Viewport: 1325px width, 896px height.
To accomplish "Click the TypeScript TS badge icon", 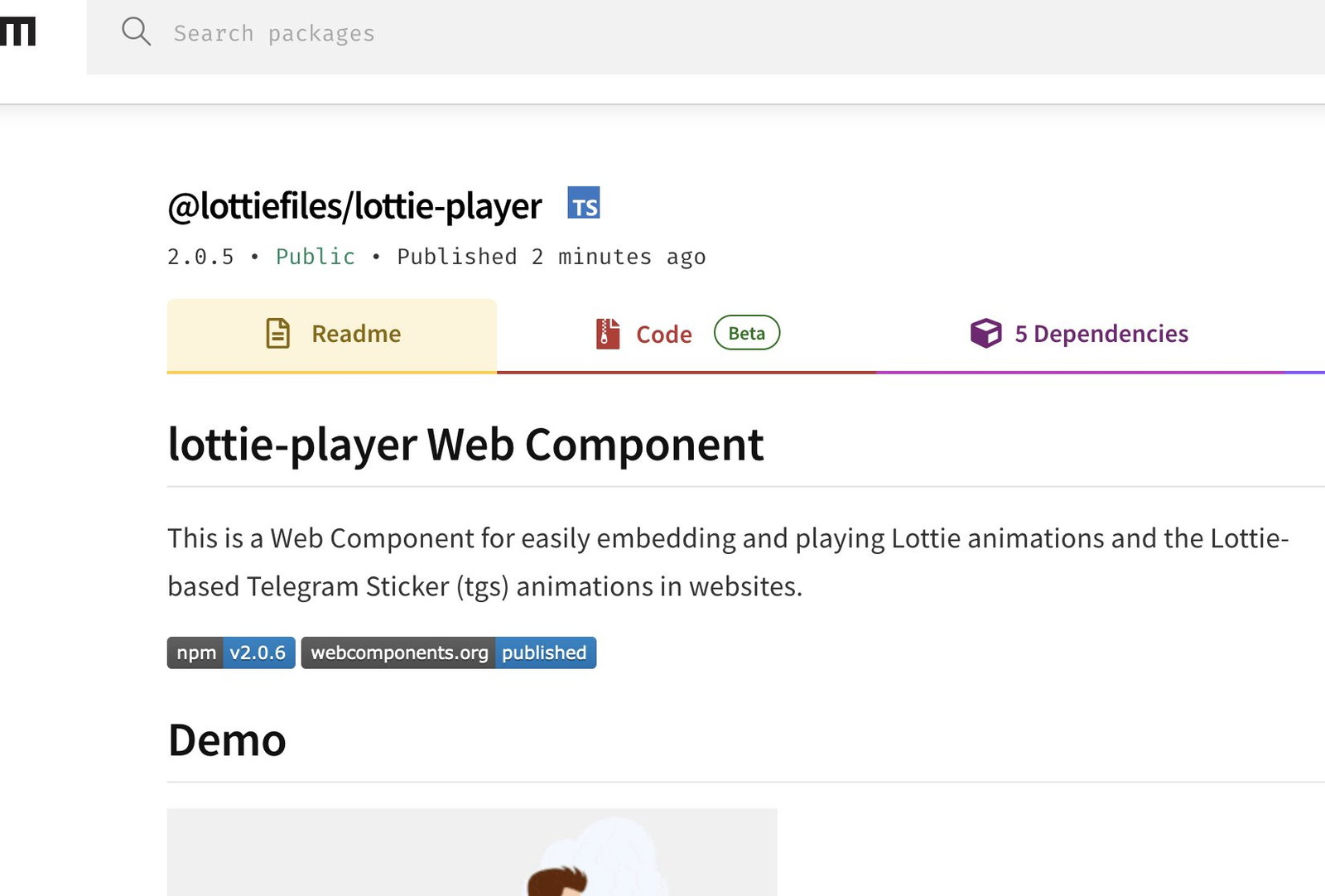I will click(x=584, y=203).
